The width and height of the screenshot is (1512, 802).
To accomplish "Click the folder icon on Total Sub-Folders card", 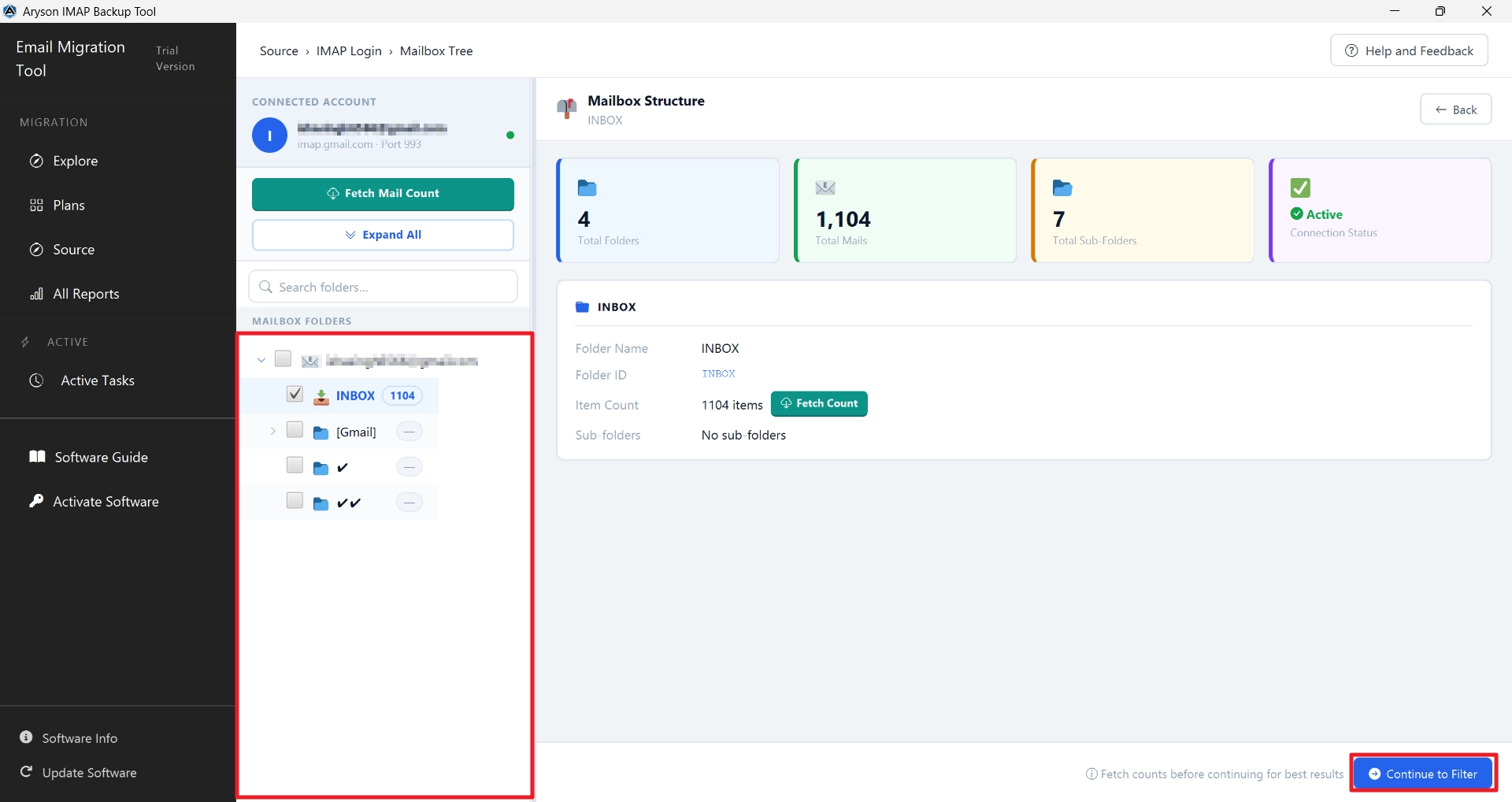I will [x=1062, y=188].
